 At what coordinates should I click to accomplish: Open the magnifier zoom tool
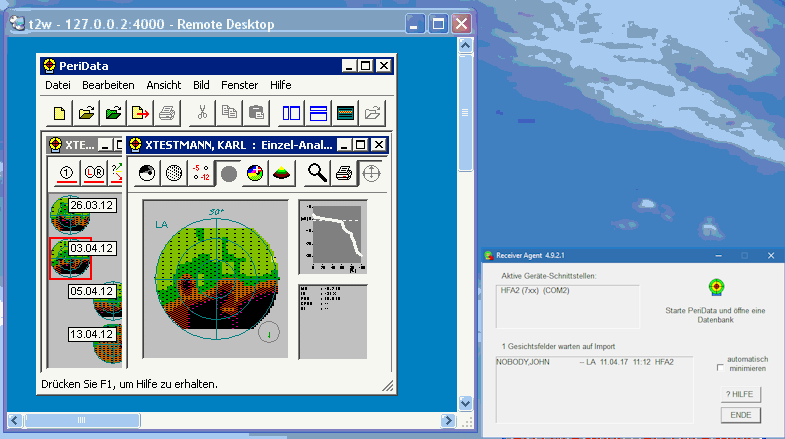coord(317,173)
